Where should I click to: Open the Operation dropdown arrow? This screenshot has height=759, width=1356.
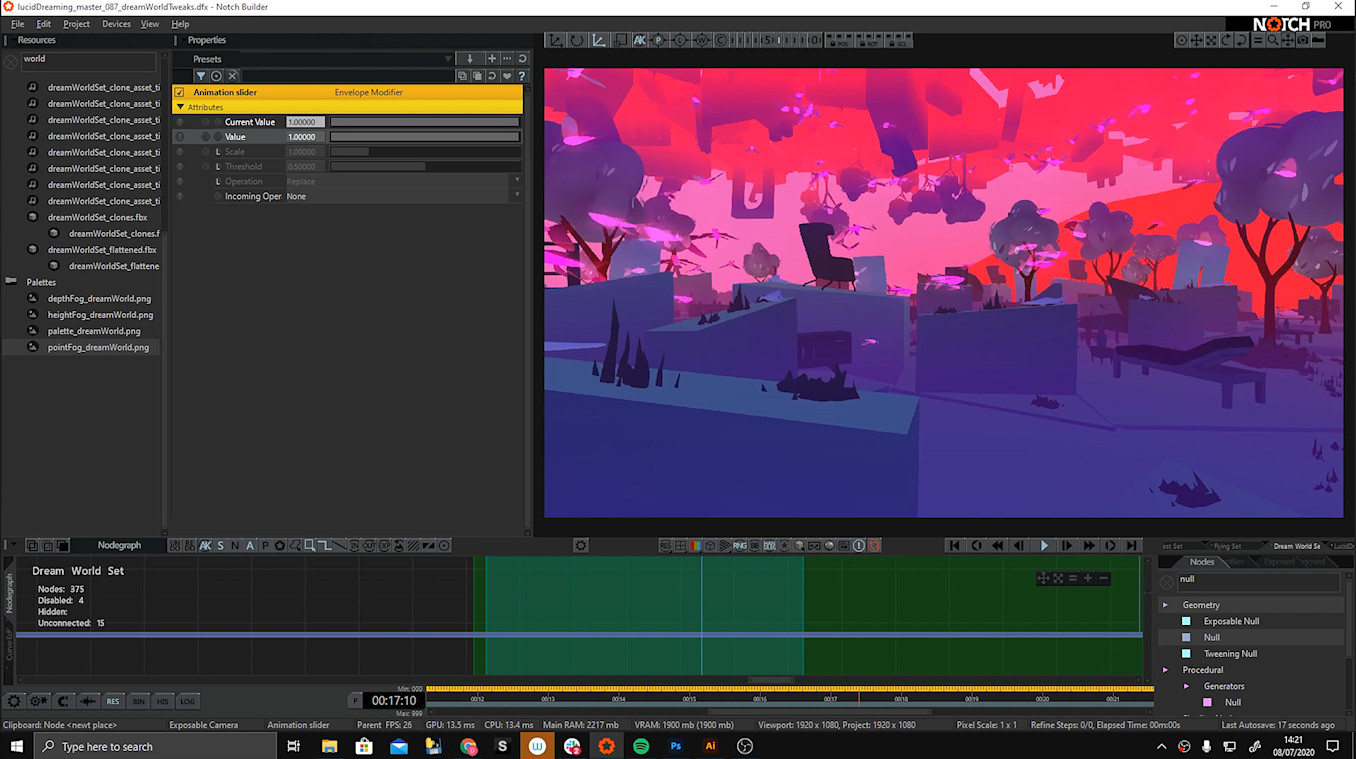click(x=516, y=182)
